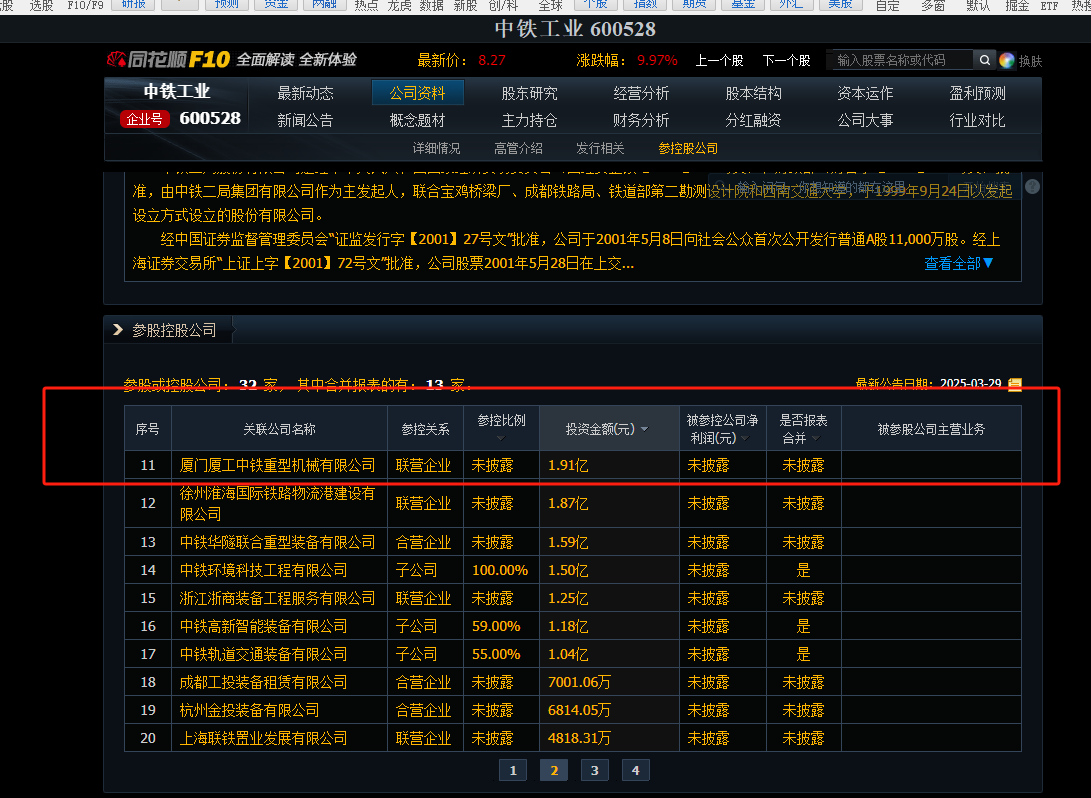Click the 同花顺 F10 logo
Screen dimensions: 1091x798
pyautogui.click(x=168, y=60)
